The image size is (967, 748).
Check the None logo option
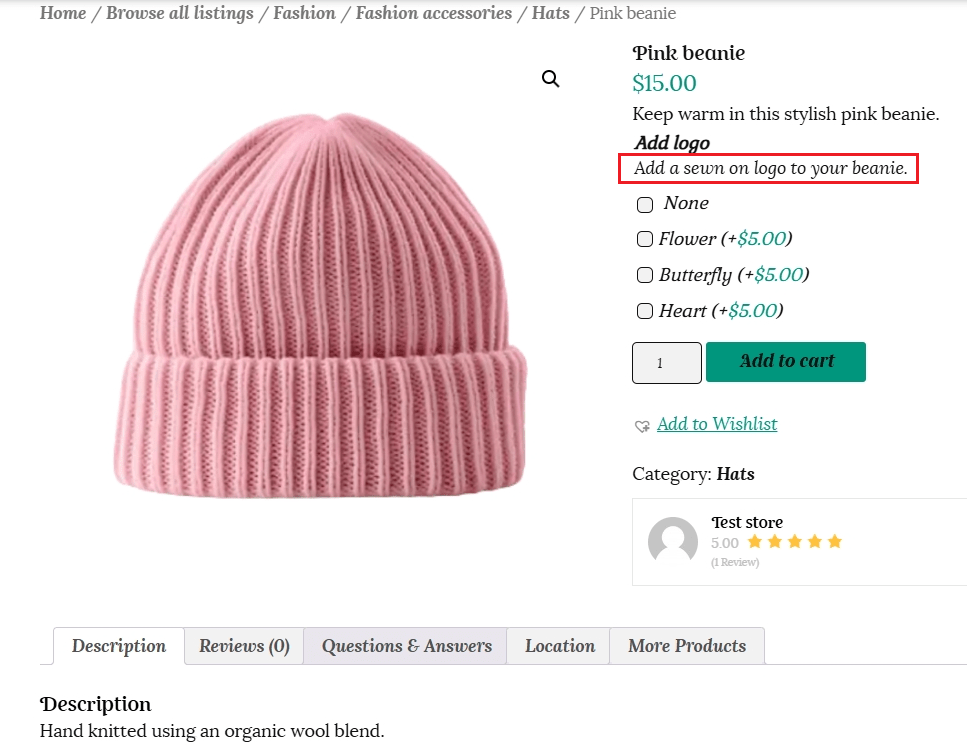click(x=645, y=204)
